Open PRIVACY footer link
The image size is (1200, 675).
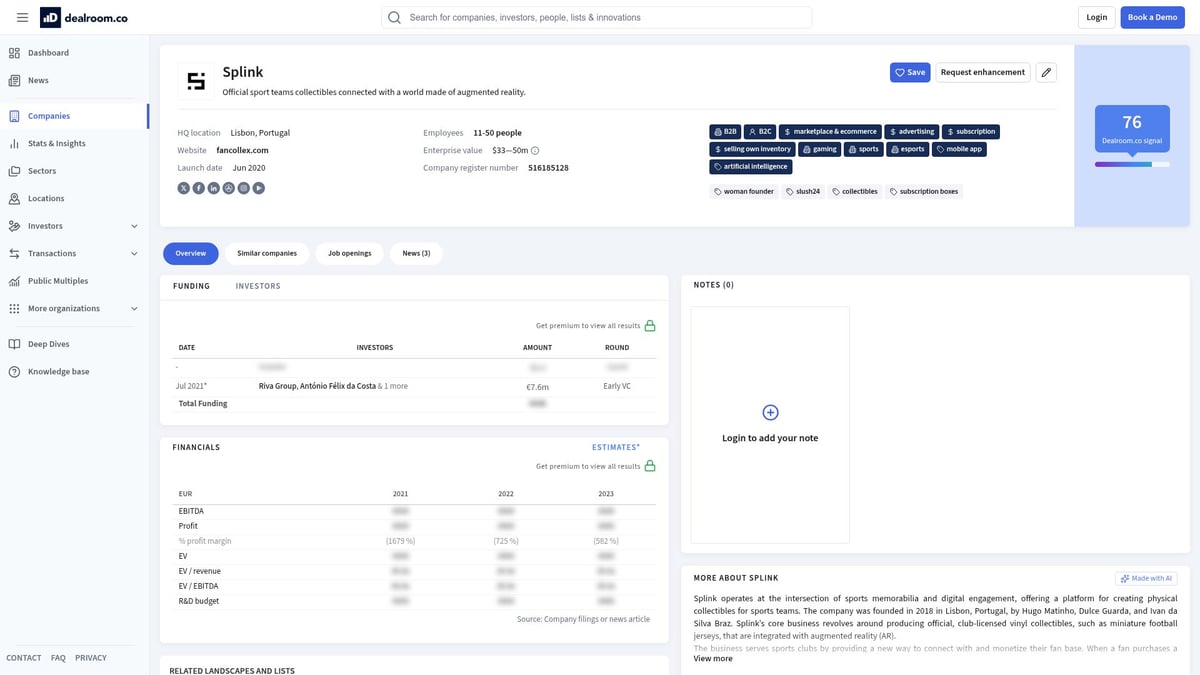coord(91,658)
